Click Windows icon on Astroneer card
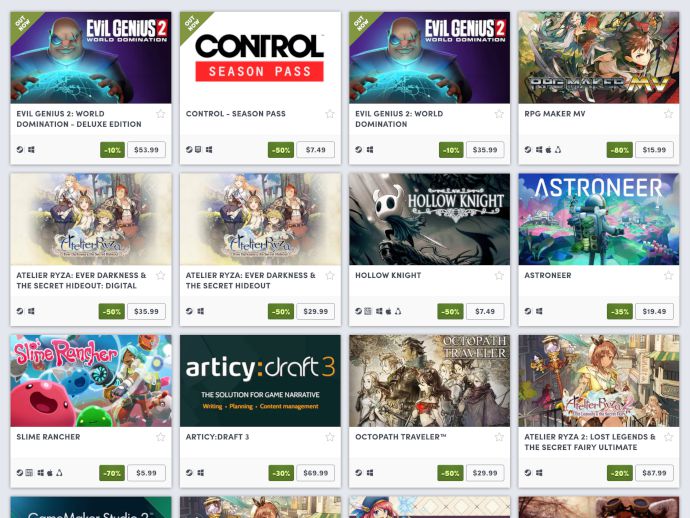This screenshot has height=518, width=690. click(539, 311)
